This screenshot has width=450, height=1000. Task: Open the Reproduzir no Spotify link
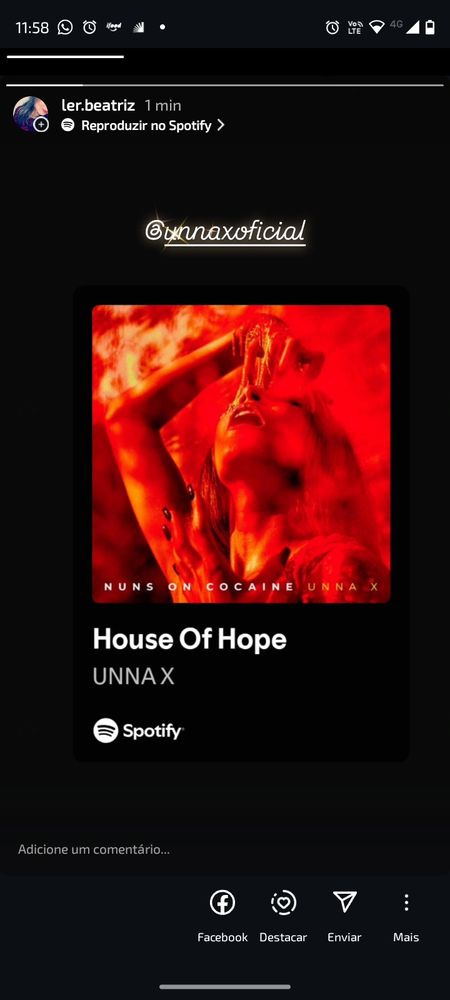click(x=146, y=126)
